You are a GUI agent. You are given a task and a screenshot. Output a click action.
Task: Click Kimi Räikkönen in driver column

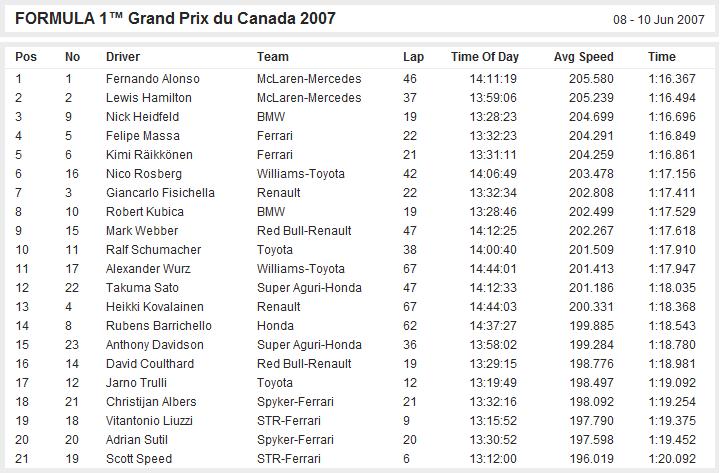149,154
